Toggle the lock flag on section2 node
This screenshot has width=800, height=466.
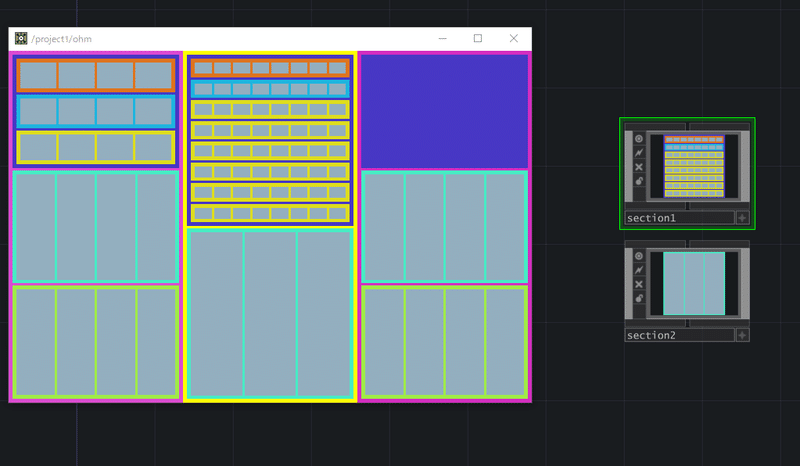[639, 299]
